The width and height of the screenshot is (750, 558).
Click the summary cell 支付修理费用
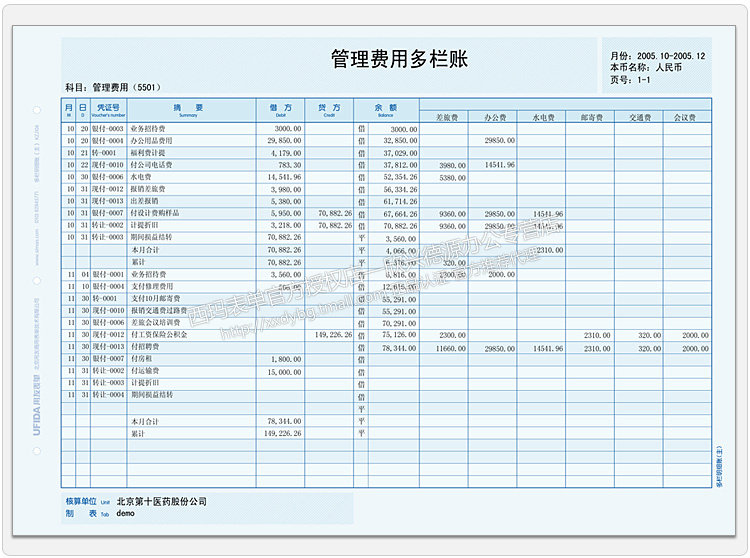coord(152,286)
